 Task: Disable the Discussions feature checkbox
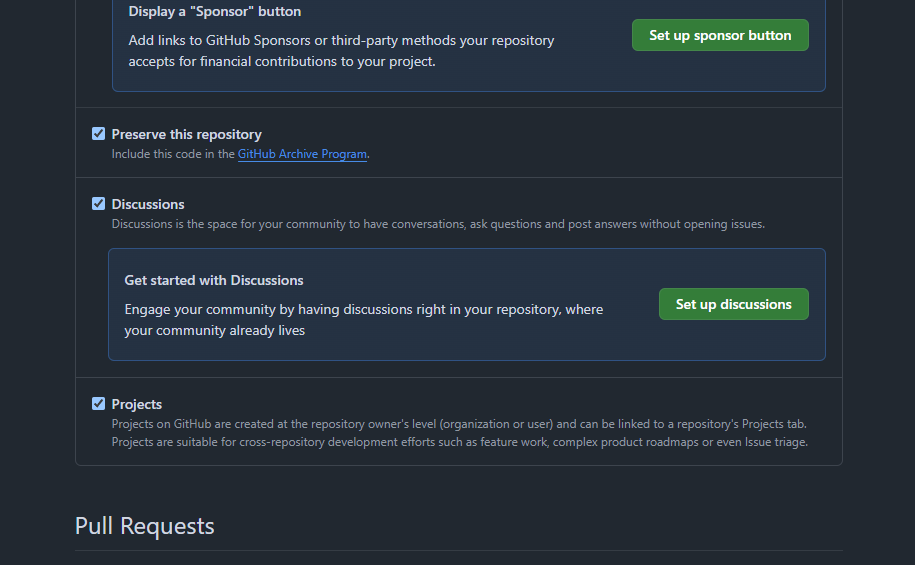coord(98,204)
